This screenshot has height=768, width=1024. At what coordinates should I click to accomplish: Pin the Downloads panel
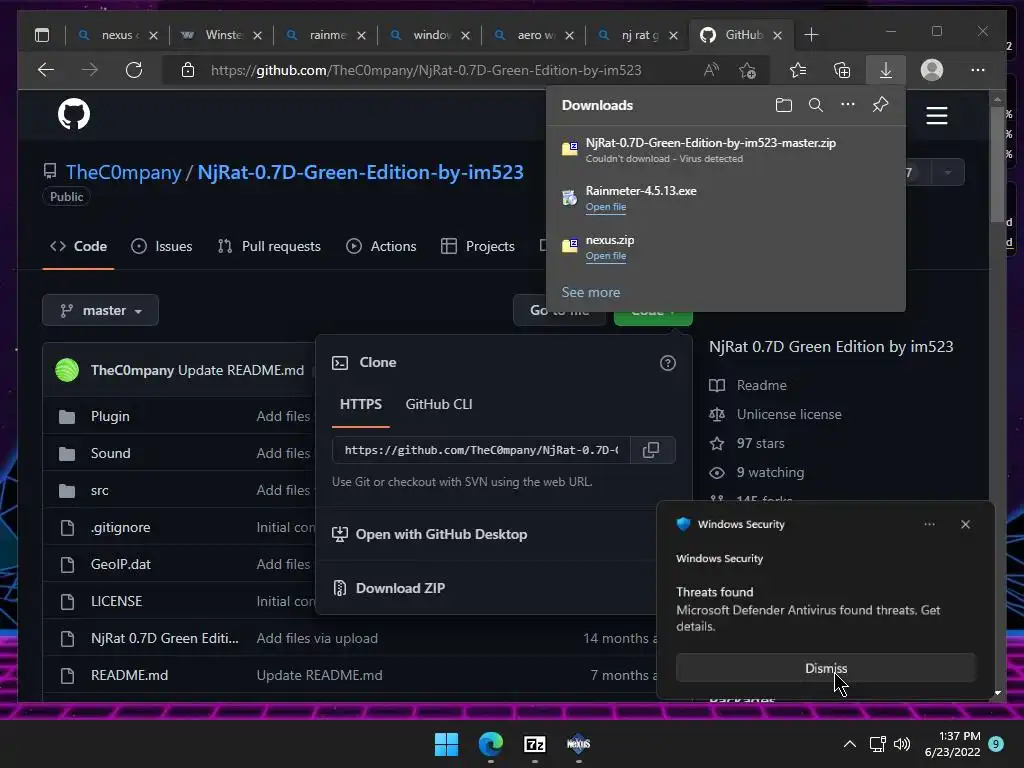tap(880, 104)
